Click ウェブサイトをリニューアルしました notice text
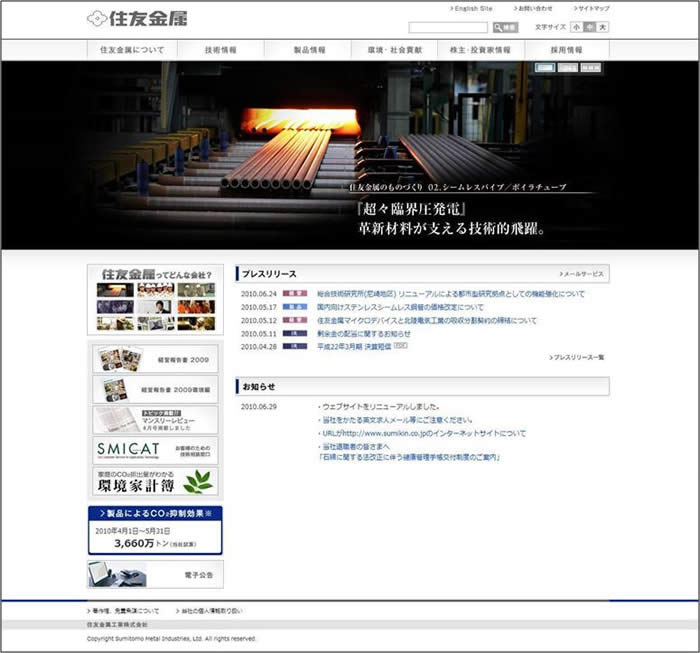 click(380, 407)
